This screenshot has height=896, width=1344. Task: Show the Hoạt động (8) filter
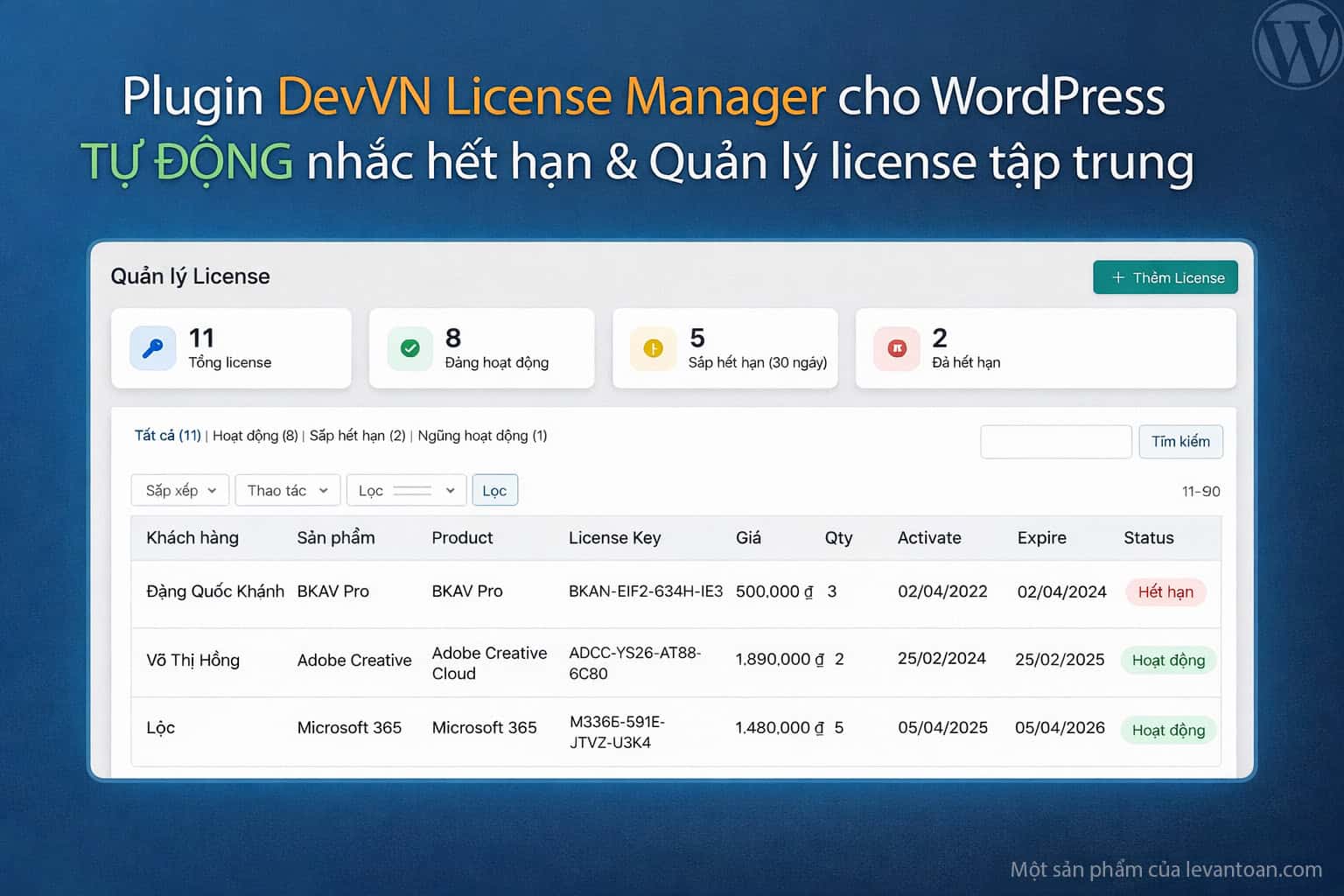coord(255,436)
